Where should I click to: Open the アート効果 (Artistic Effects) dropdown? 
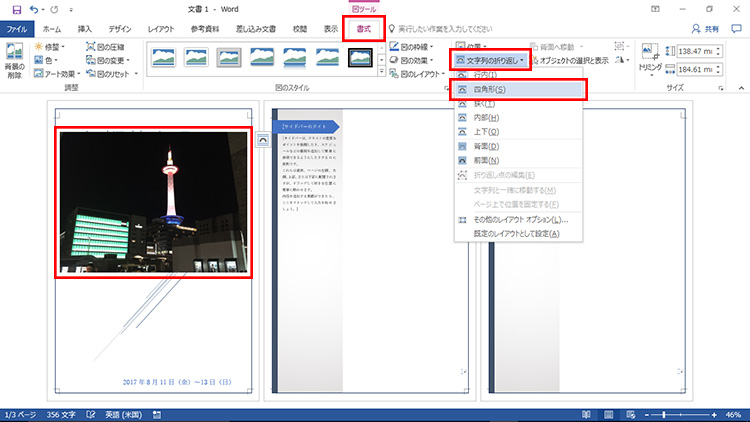coord(58,74)
